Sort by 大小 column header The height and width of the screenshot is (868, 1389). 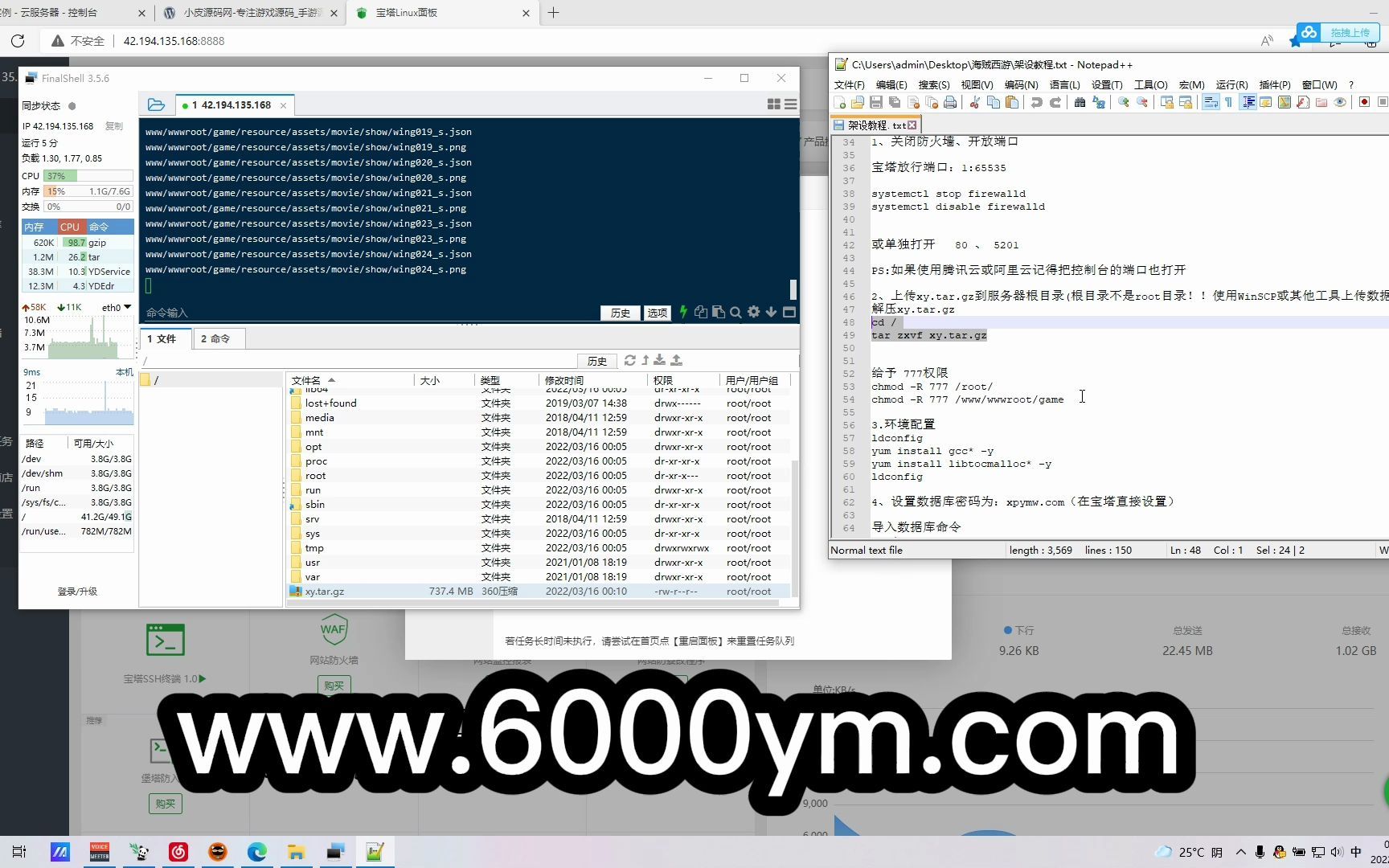[445, 380]
